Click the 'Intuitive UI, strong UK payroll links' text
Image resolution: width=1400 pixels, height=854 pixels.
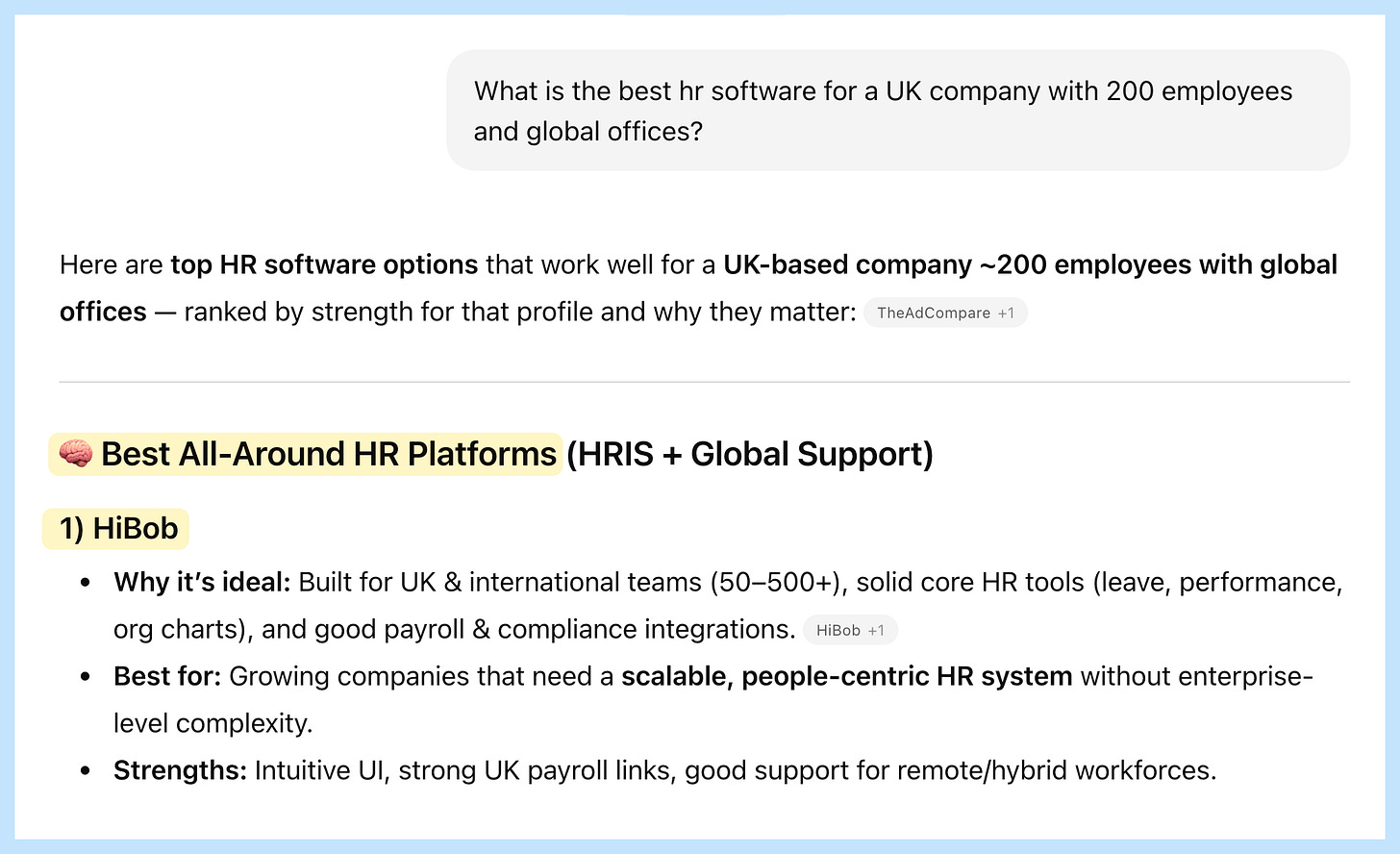(x=465, y=770)
